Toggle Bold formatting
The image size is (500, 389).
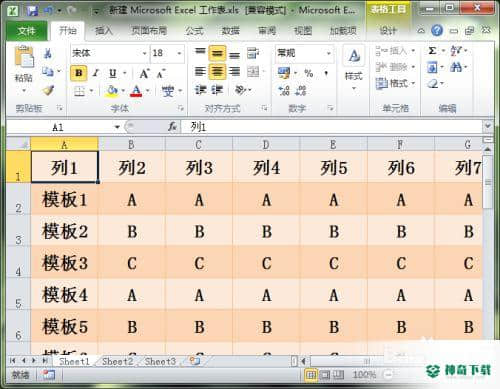79,73
